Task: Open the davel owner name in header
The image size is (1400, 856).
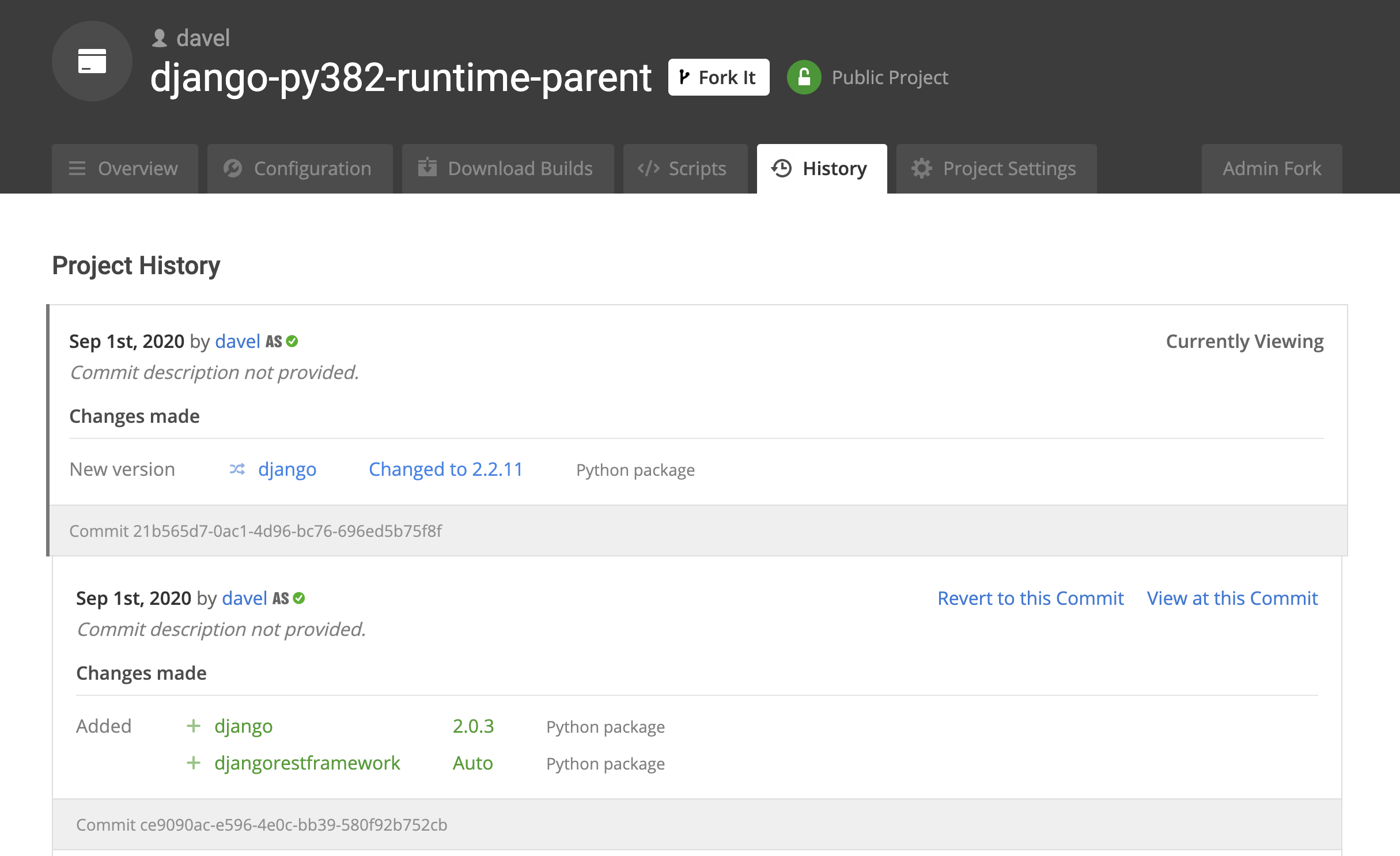Action: pos(203,38)
